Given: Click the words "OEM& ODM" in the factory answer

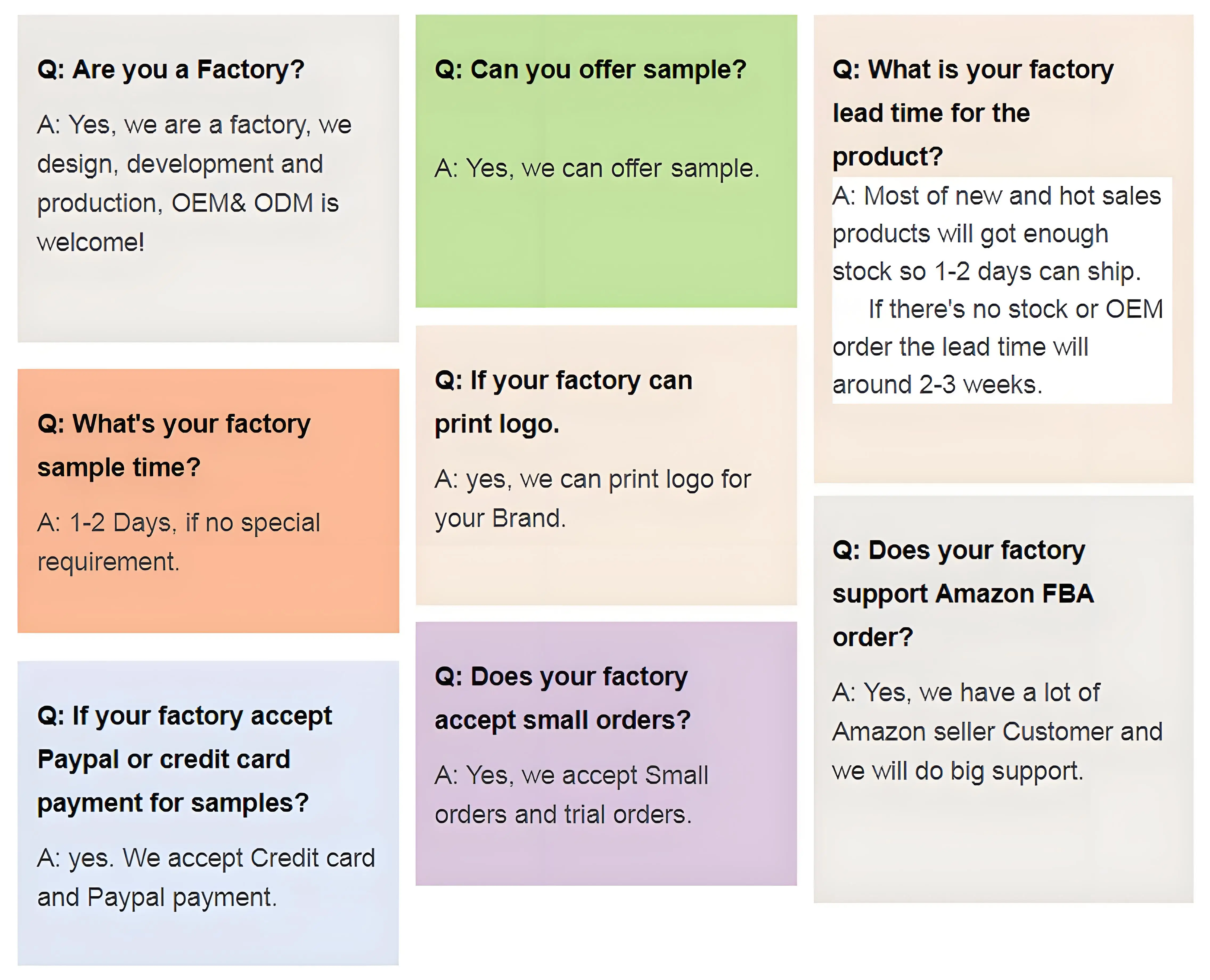Looking at the screenshot, I should pyautogui.click(x=242, y=203).
